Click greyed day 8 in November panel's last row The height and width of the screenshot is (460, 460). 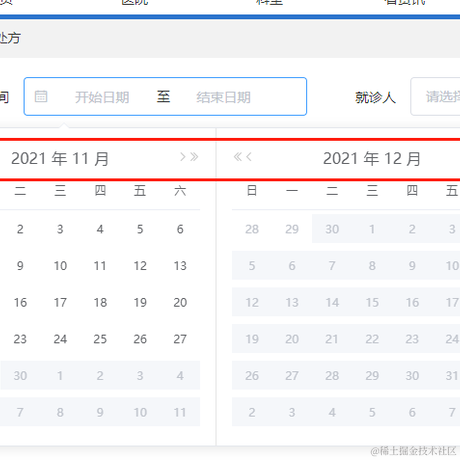tap(60, 413)
